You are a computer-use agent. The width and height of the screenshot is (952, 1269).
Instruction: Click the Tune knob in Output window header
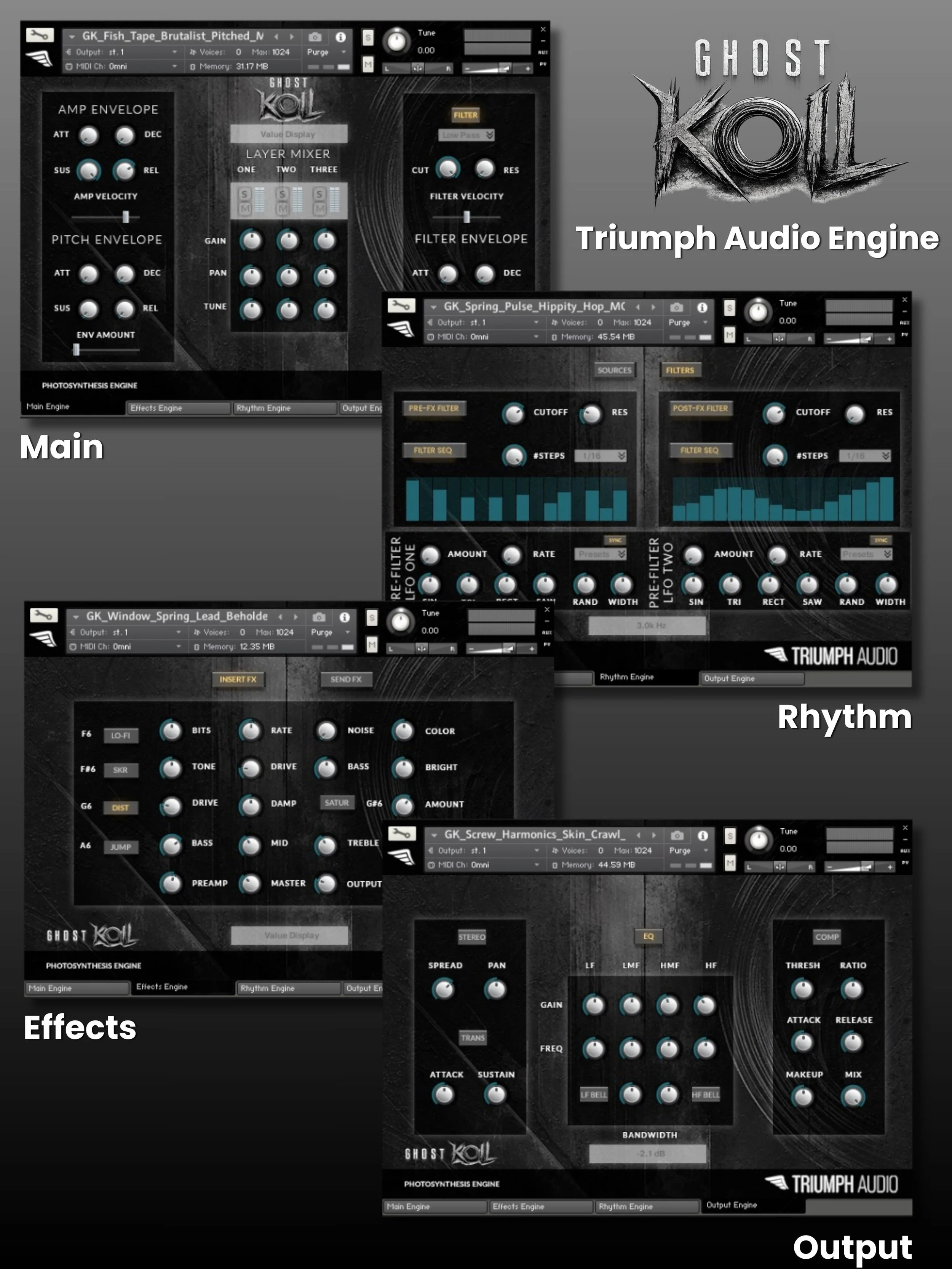759,840
